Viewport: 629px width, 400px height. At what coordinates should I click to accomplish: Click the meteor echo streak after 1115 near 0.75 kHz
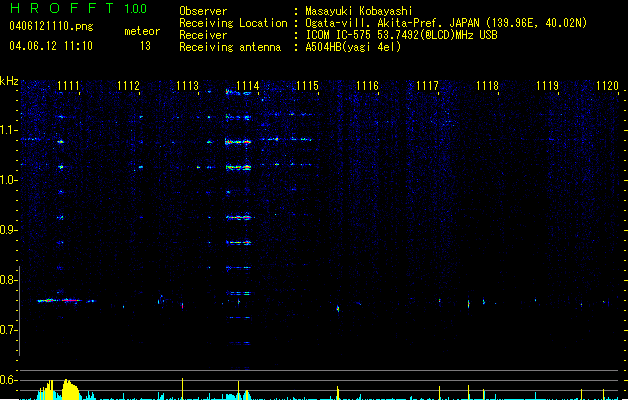338,308
